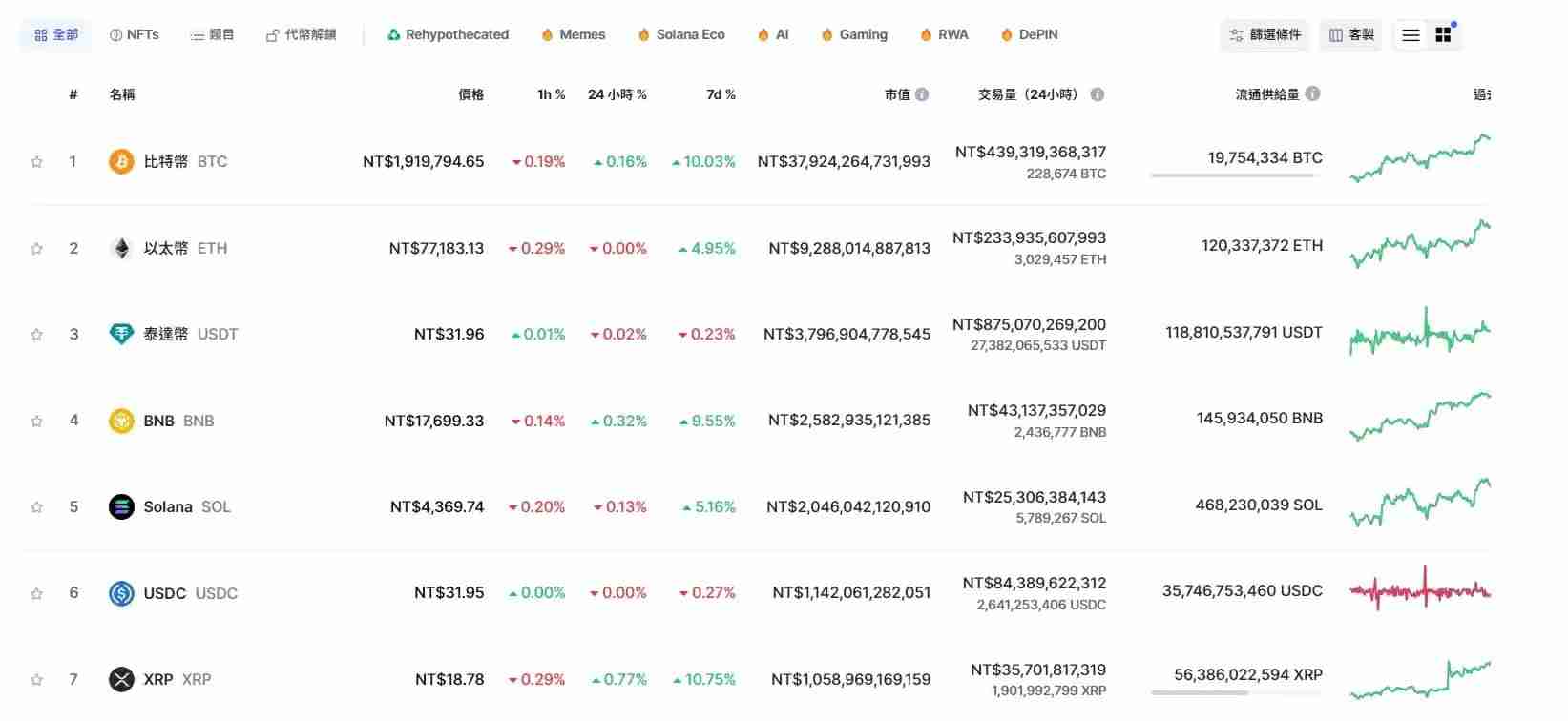Click the Rehypothecated category link
1568x721 pixels.
[448, 34]
